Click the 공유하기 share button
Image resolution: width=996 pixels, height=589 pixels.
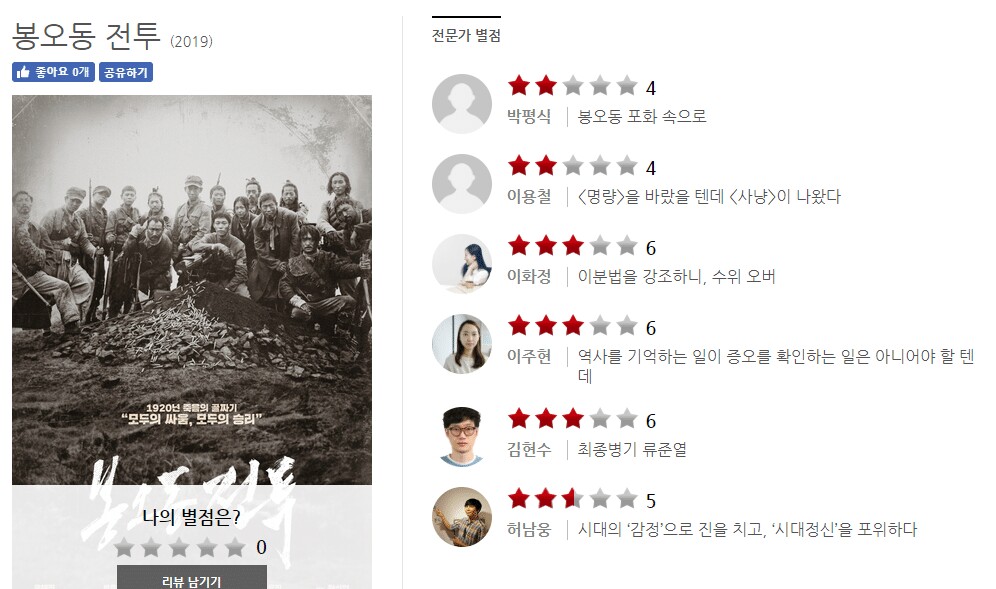tap(126, 72)
